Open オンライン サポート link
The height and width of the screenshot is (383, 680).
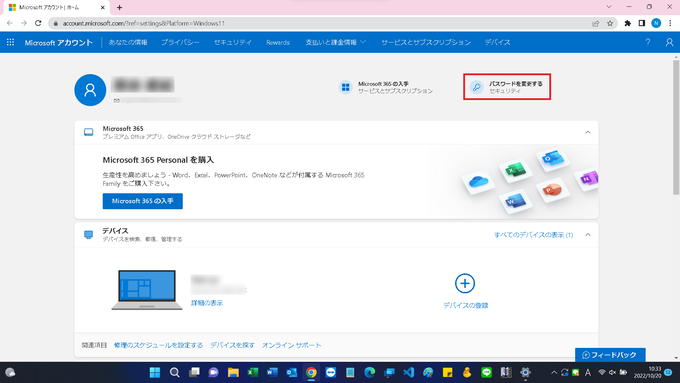291,345
